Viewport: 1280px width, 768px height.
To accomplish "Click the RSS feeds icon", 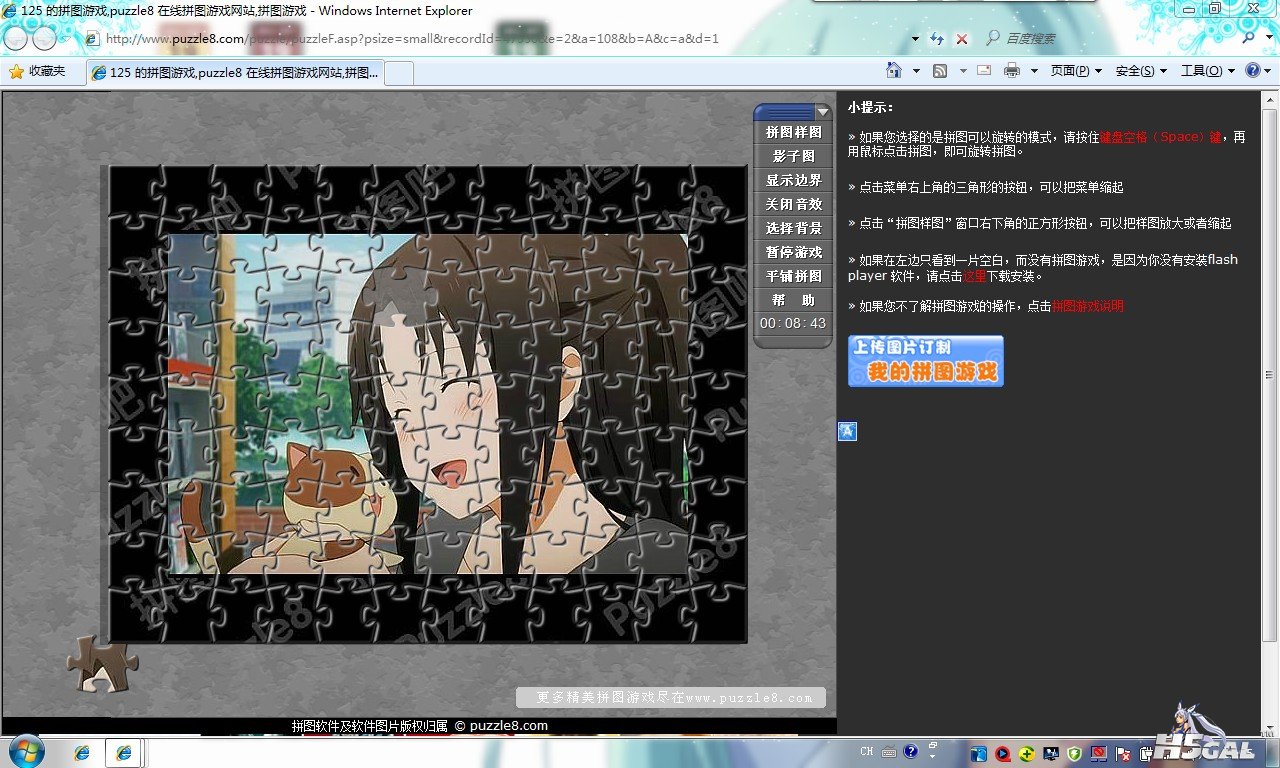I will point(940,70).
